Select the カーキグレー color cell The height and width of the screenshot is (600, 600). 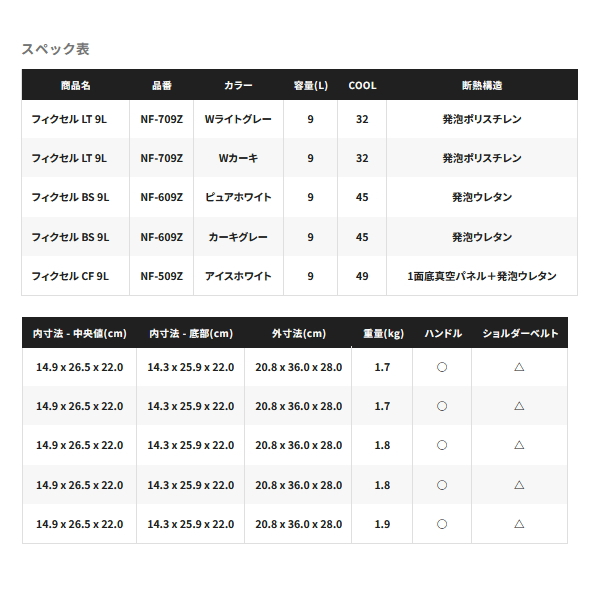click(238, 237)
